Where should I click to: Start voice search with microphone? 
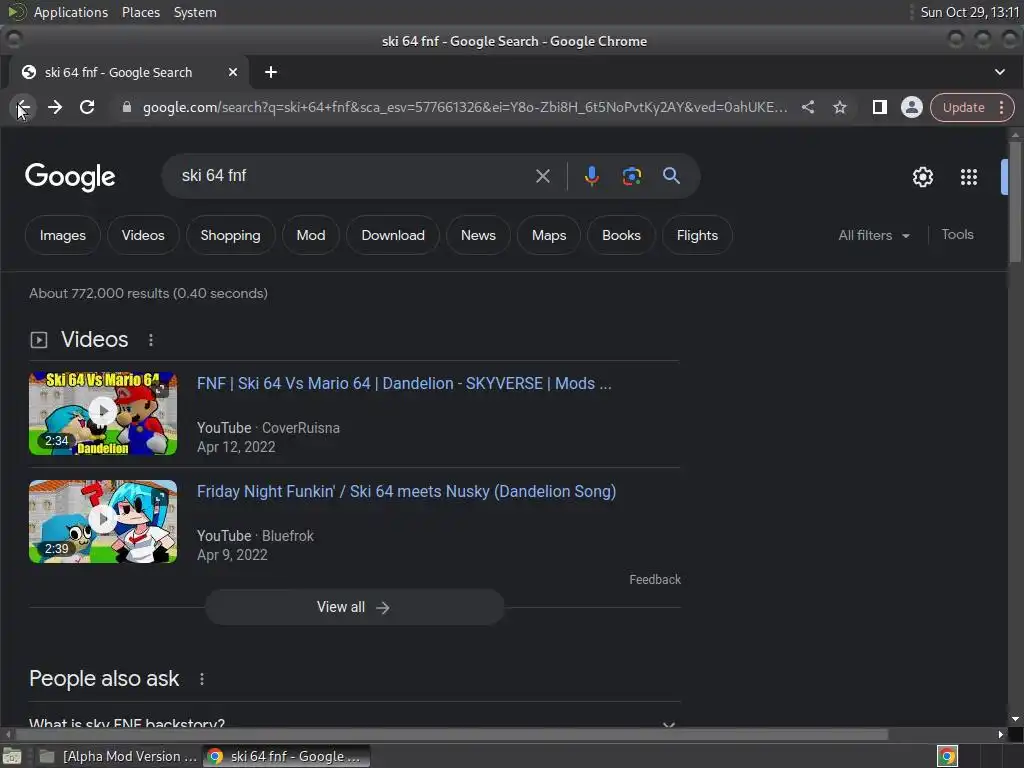592,176
